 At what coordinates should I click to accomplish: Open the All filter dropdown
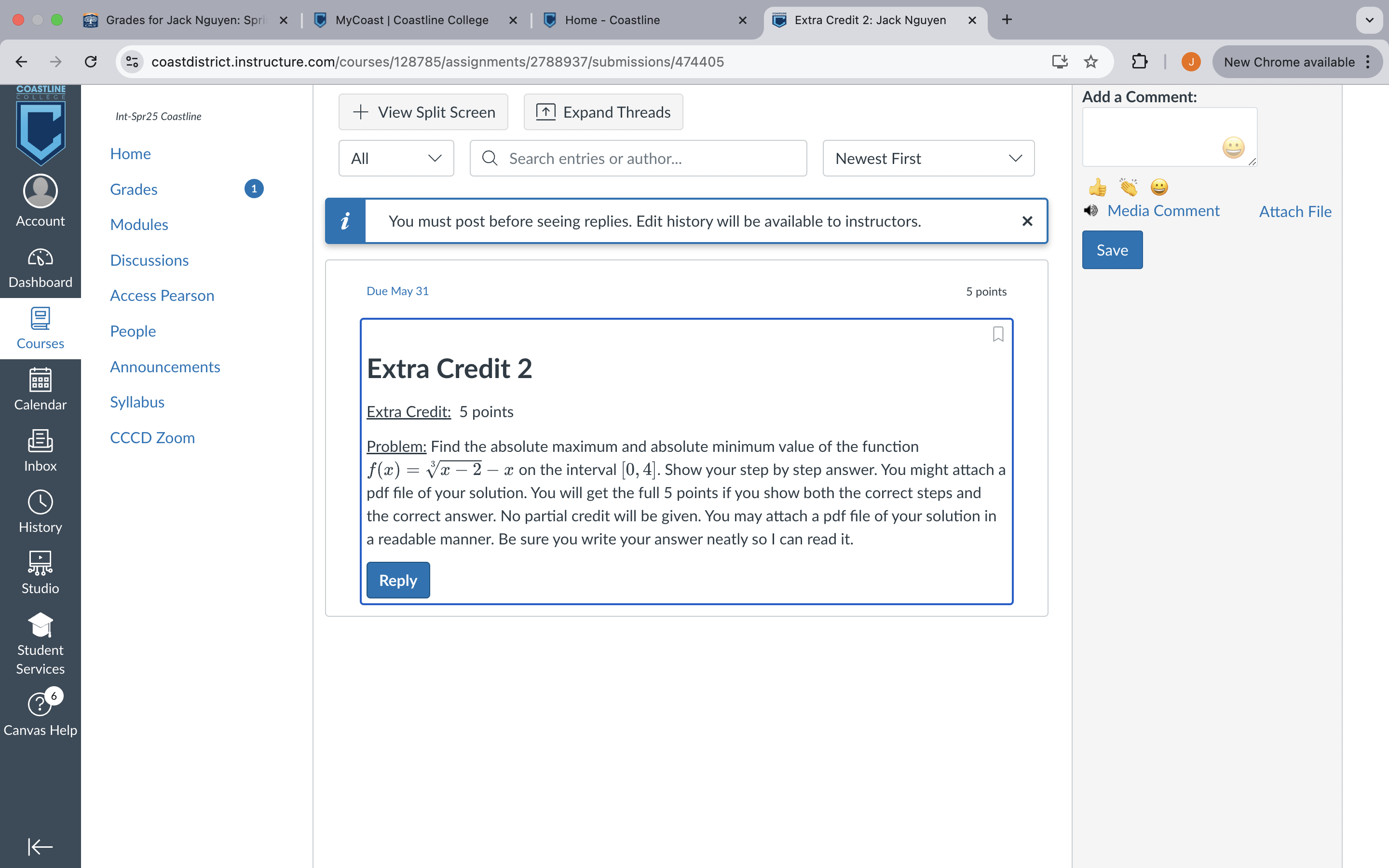click(x=396, y=159)
